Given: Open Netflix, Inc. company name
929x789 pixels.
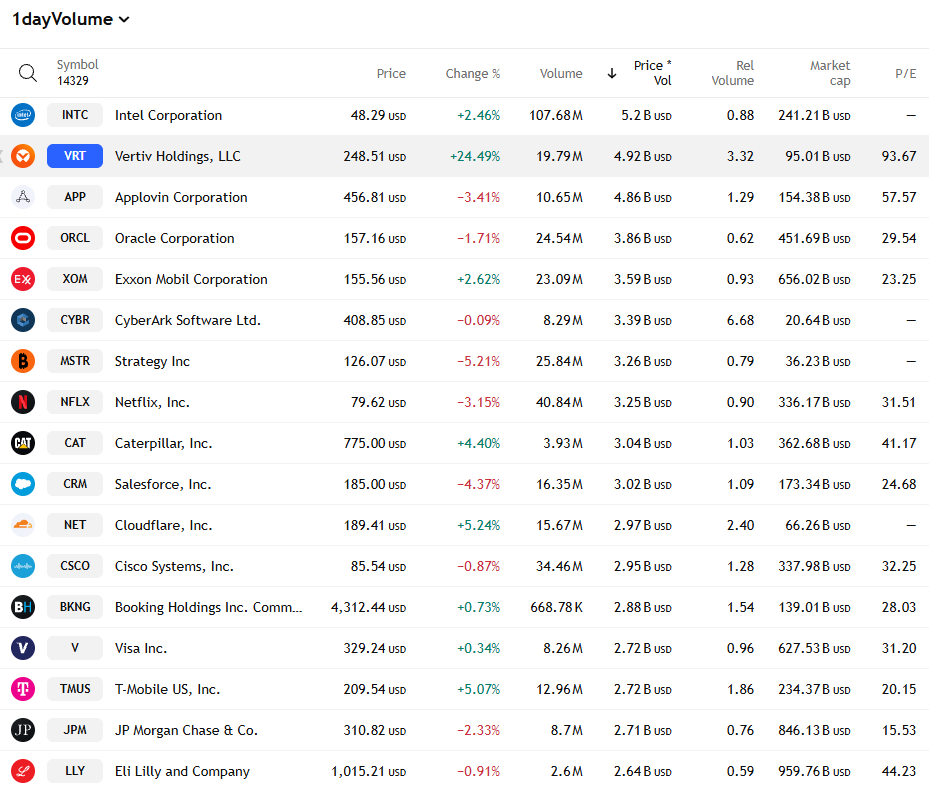Looking at the screenshot, I should [152, 402].
